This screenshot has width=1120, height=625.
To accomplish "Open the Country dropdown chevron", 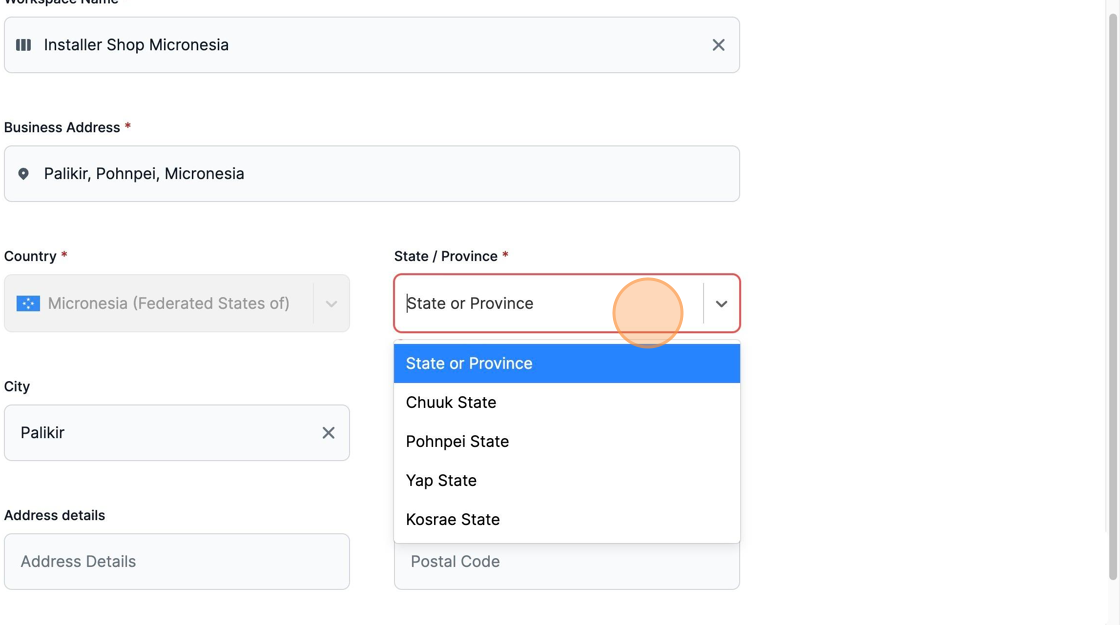I will tap(331, 304).
